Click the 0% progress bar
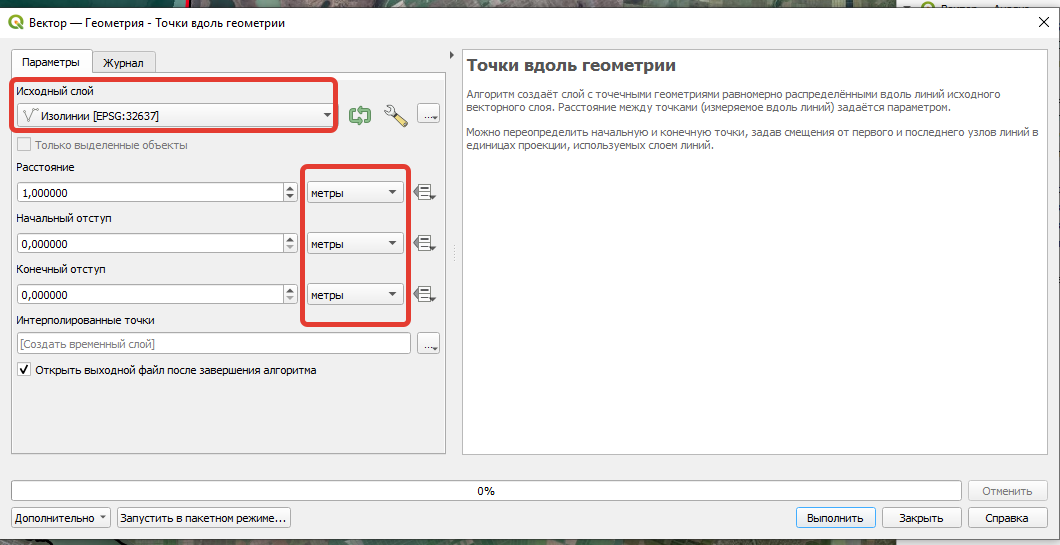1060x545 pixels. [486, 491]
